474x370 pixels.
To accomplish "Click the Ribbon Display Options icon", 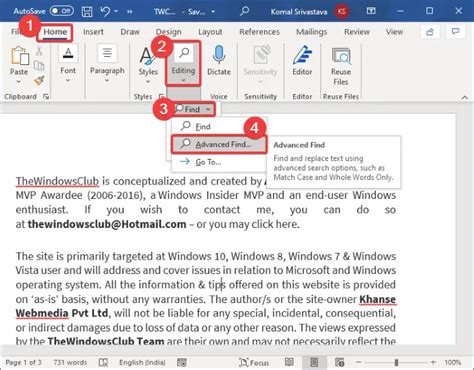I will point(371,11).
